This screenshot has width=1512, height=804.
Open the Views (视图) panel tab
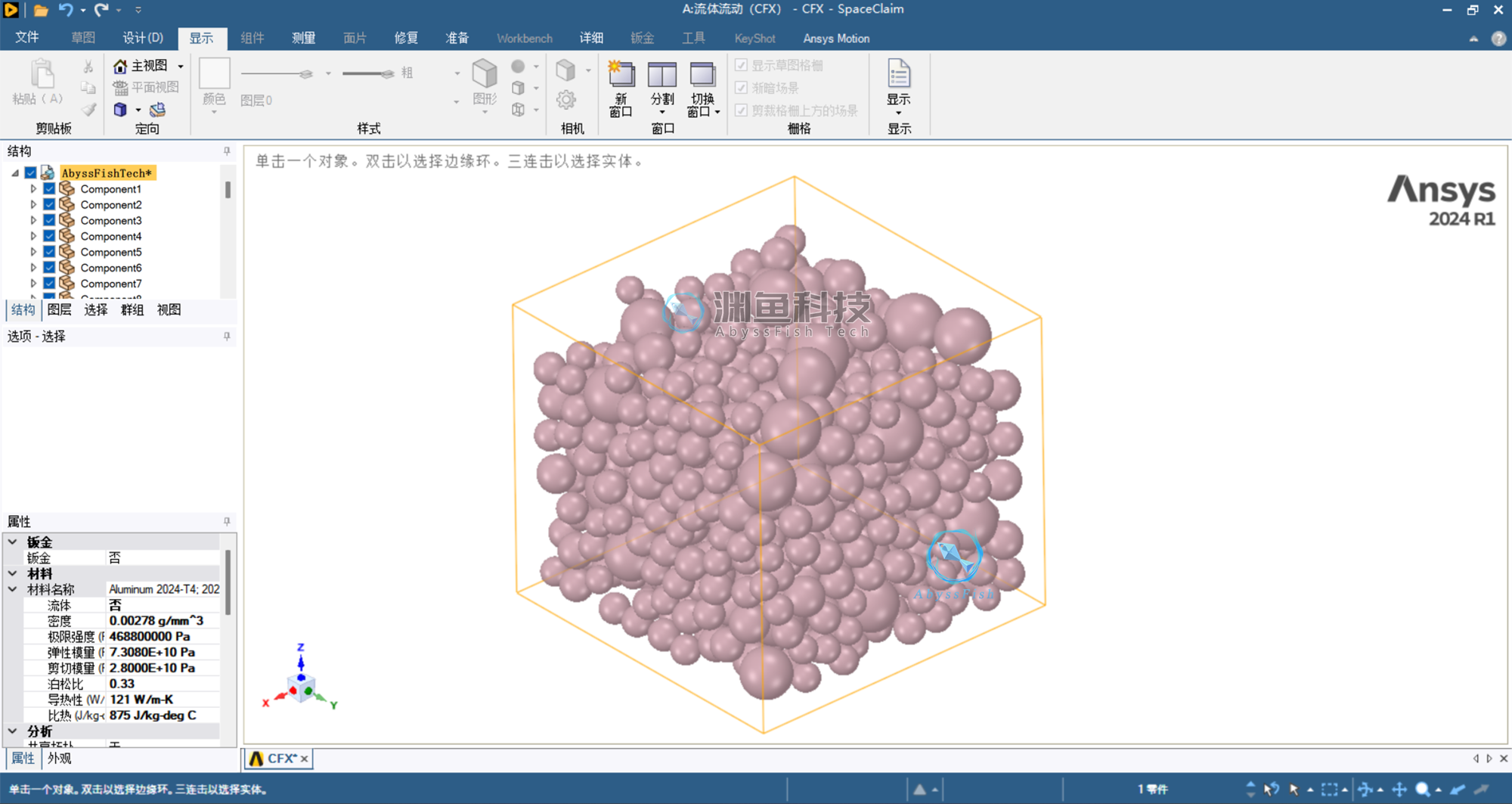169,309
